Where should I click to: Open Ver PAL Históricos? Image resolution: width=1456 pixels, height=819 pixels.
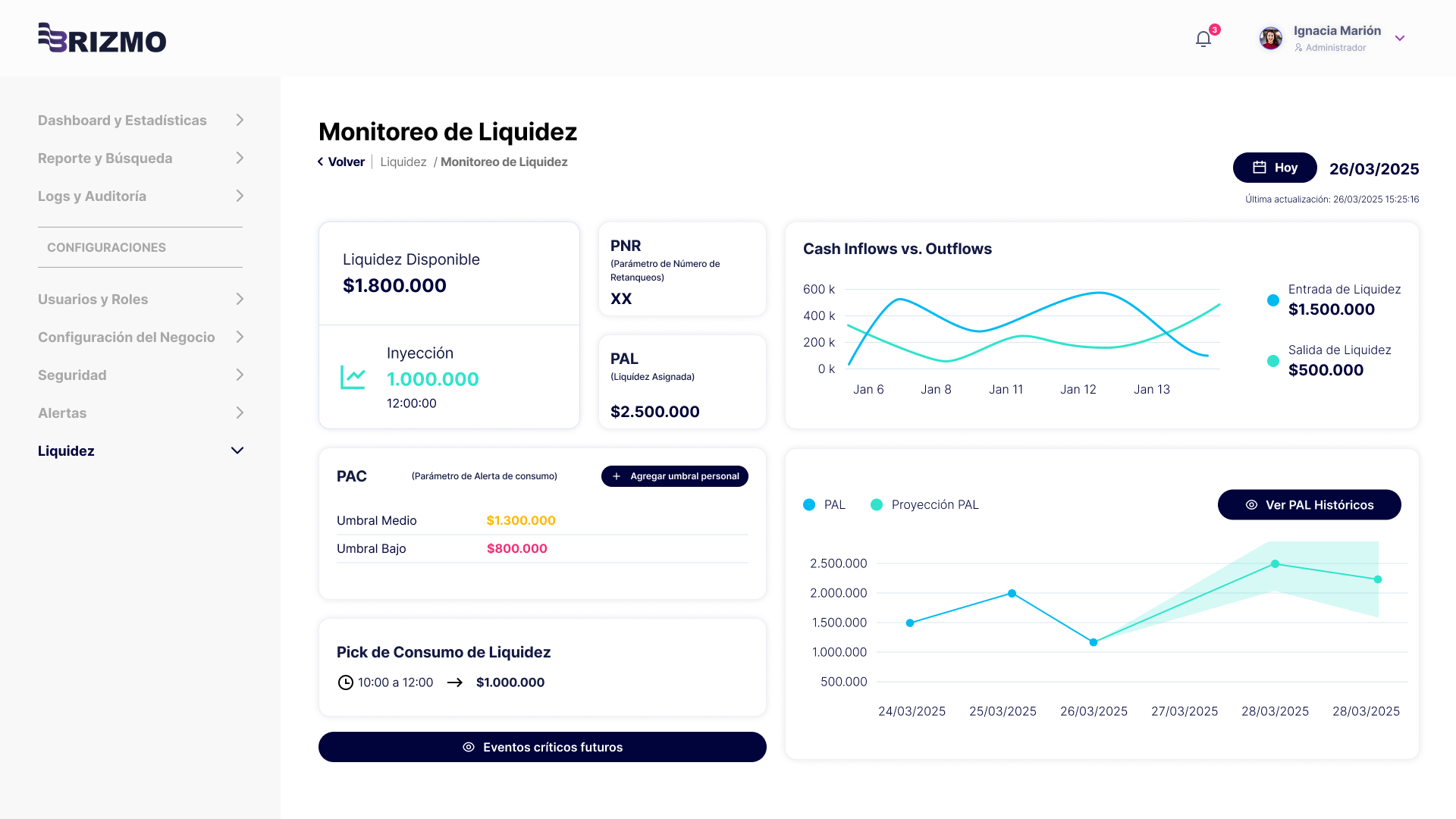point(1310,505)
